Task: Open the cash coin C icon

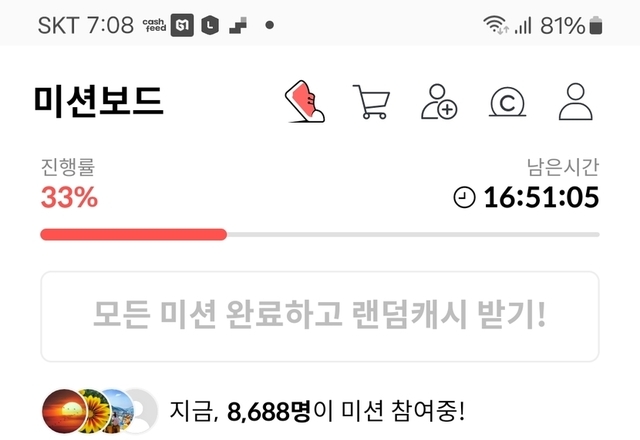Action: coord(507,102)
